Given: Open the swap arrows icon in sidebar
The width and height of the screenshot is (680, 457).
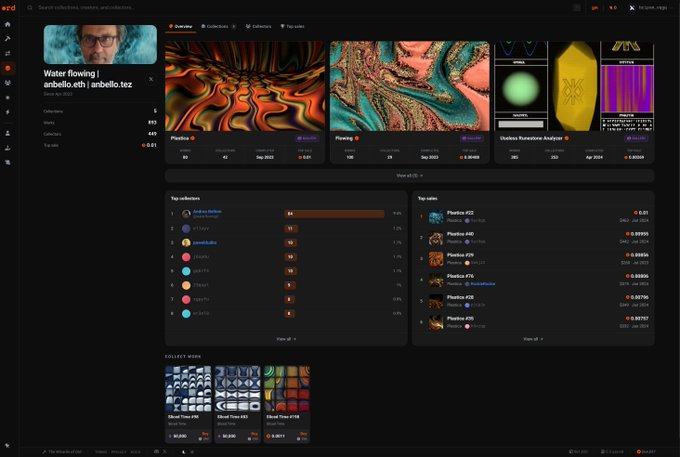Looking at the screenshot, I should (8, 53).
